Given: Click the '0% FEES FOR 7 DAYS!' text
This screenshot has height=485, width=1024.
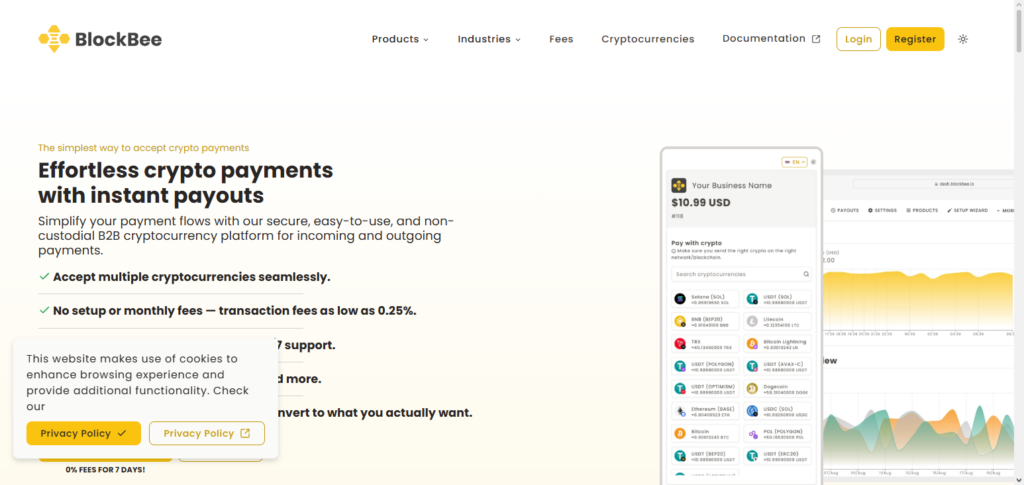Looking at the screenshot, I should (x=105, y=469).
